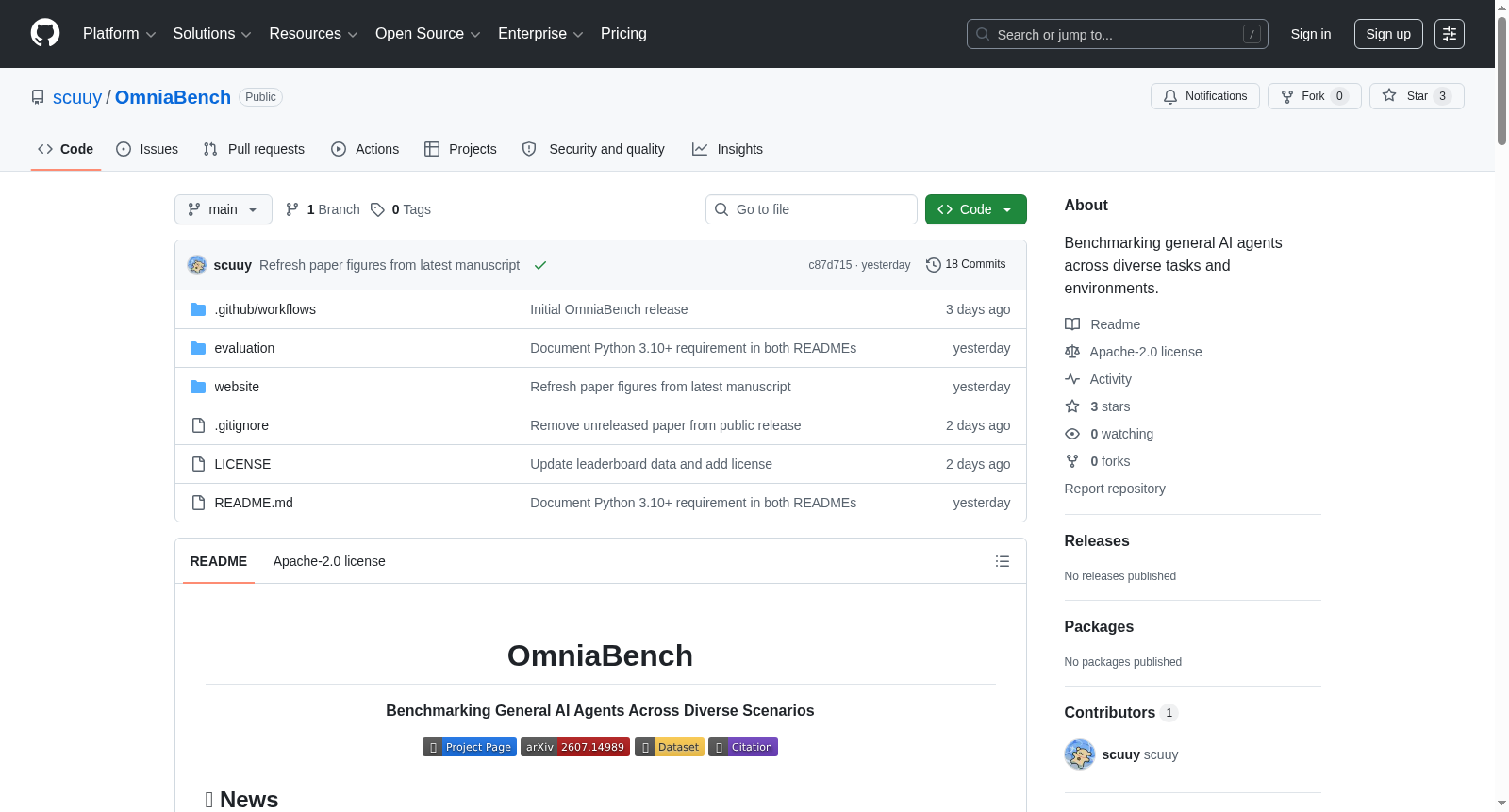1509x812 pixels.
Task: Switch to the Projects tab
Action: pyautogui.click(x=460, y=149)
